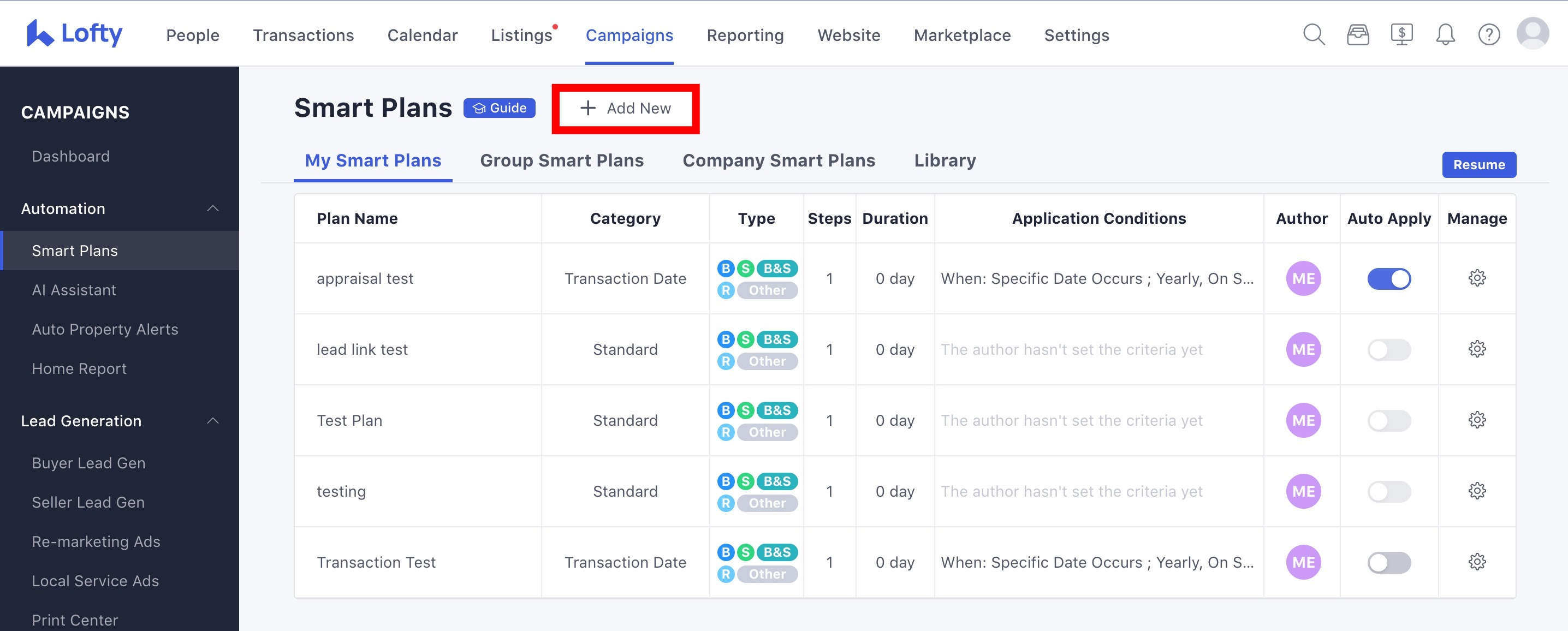Open the Library tab
The width and height of the screenshot is (1568, 631).
point(944,160)
